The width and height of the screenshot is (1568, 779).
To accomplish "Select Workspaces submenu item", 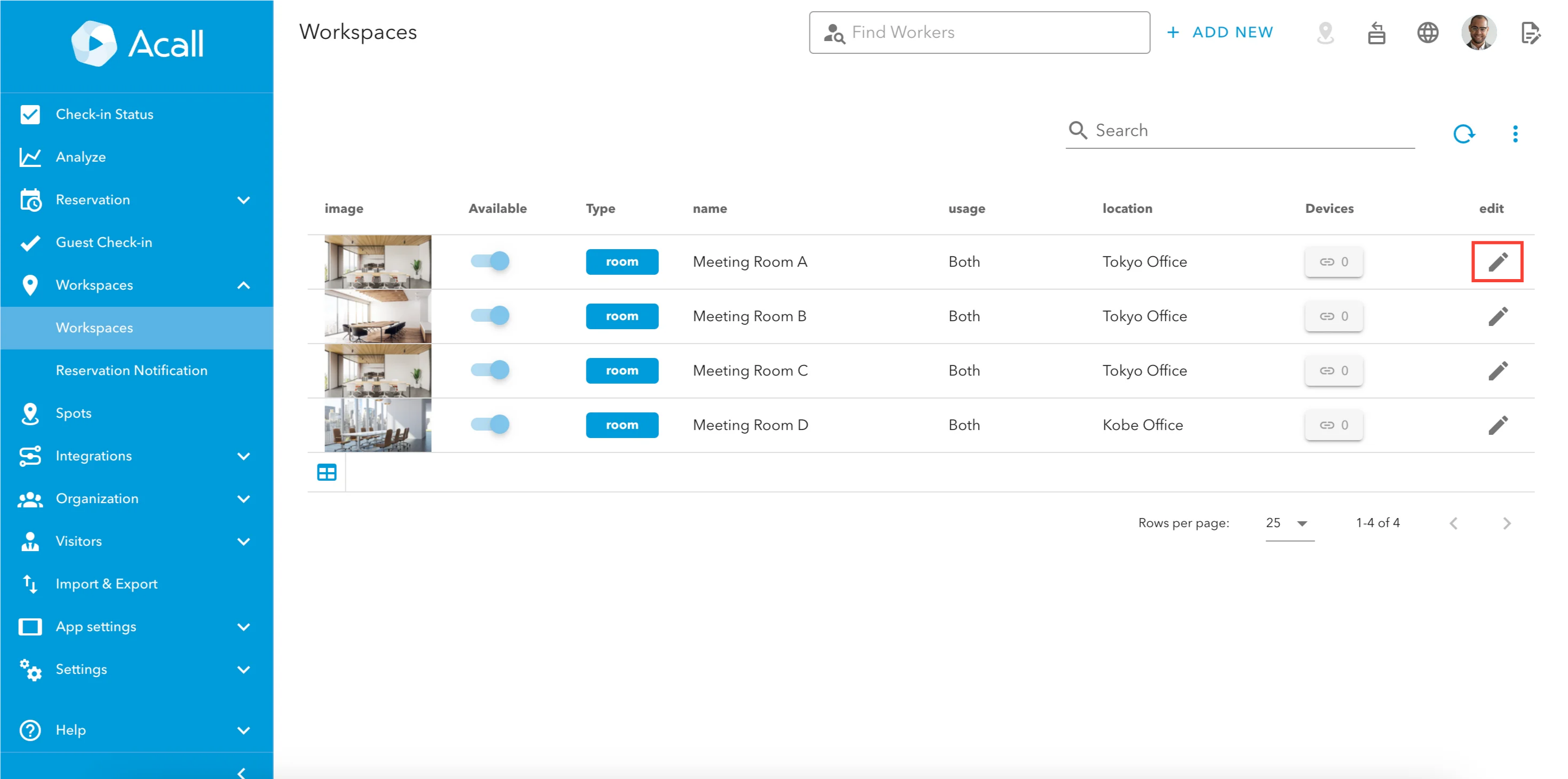I will (137, 328).
